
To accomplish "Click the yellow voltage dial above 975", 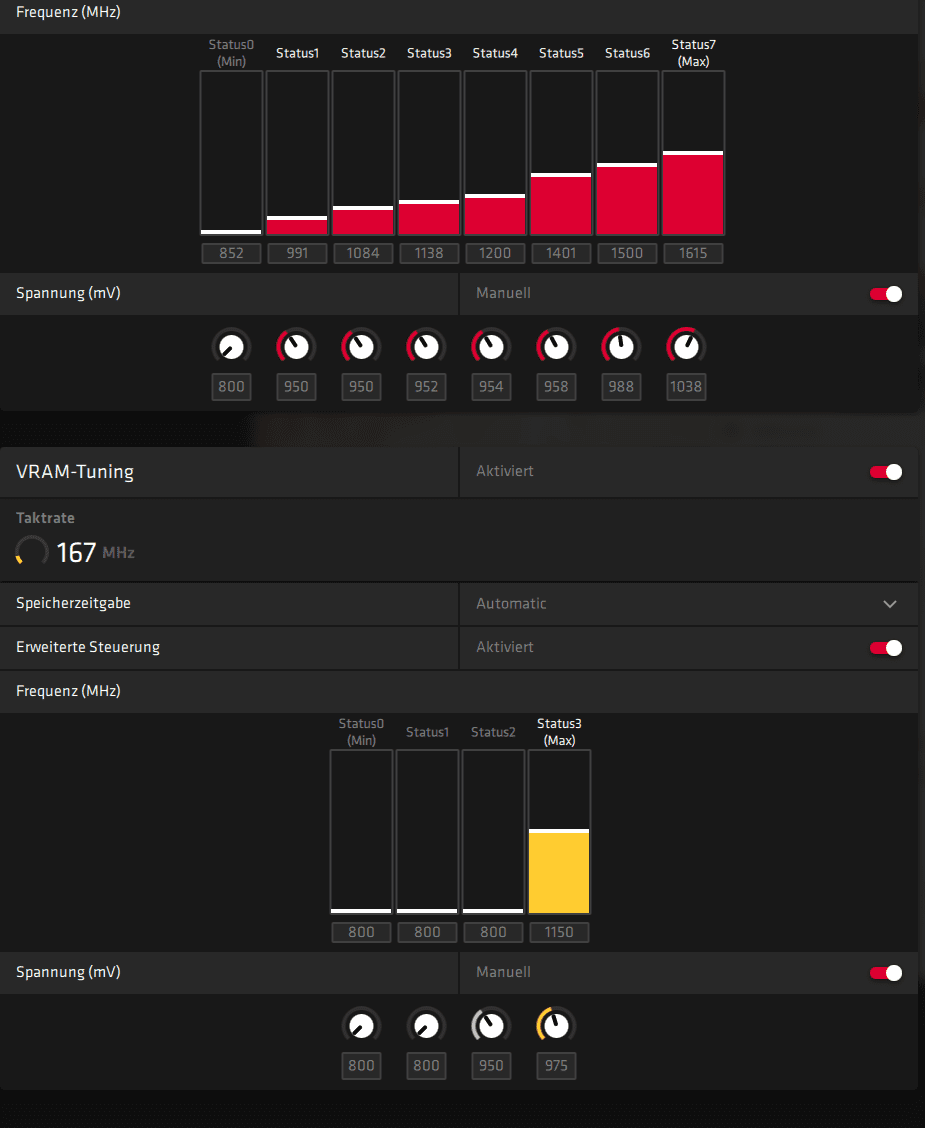I will click(556, 1026).
